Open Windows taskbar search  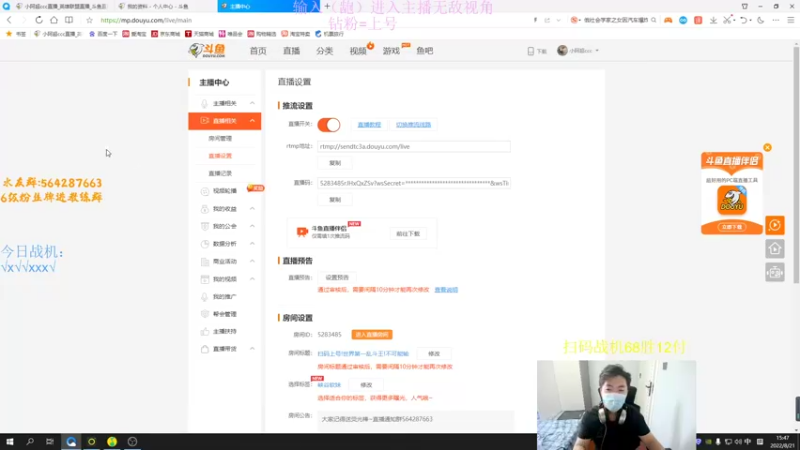[30, 442]
